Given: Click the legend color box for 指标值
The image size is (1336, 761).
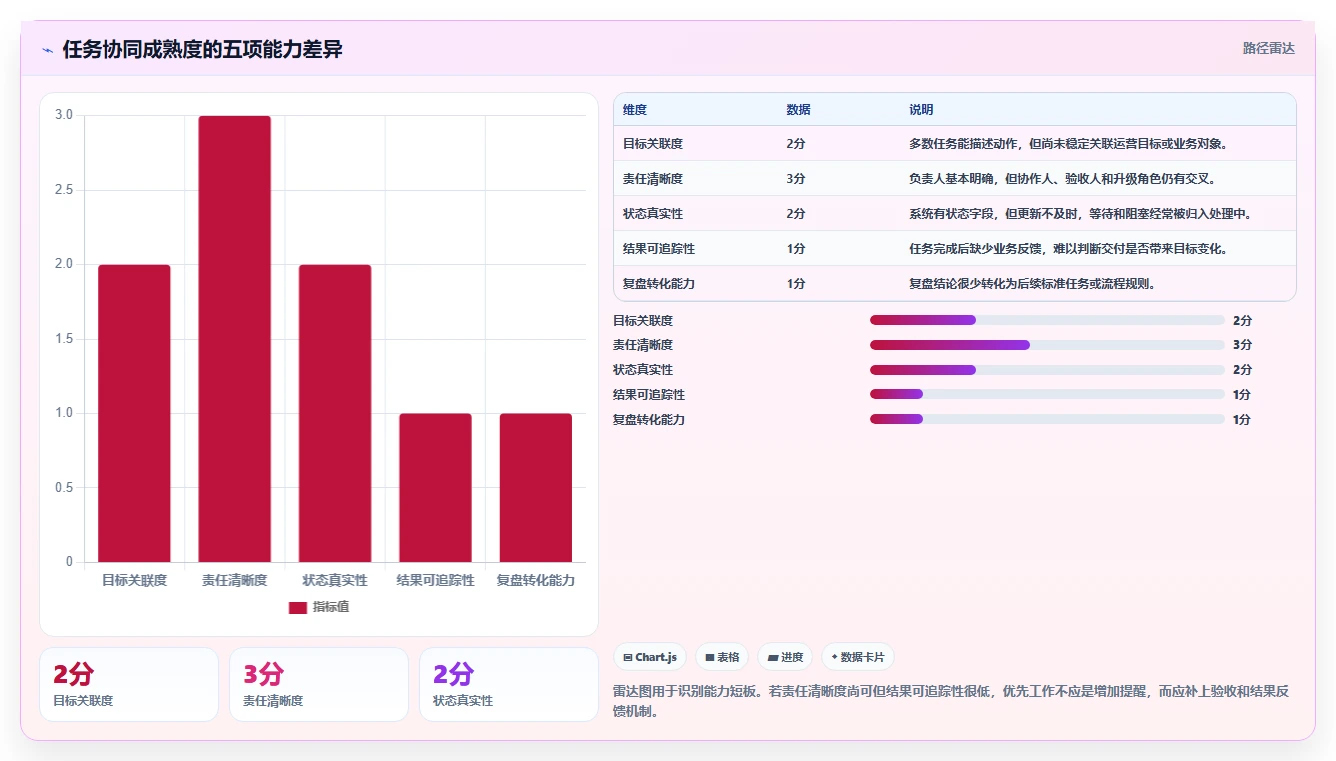Looking at the screenshot, I should tap(297, 607).
